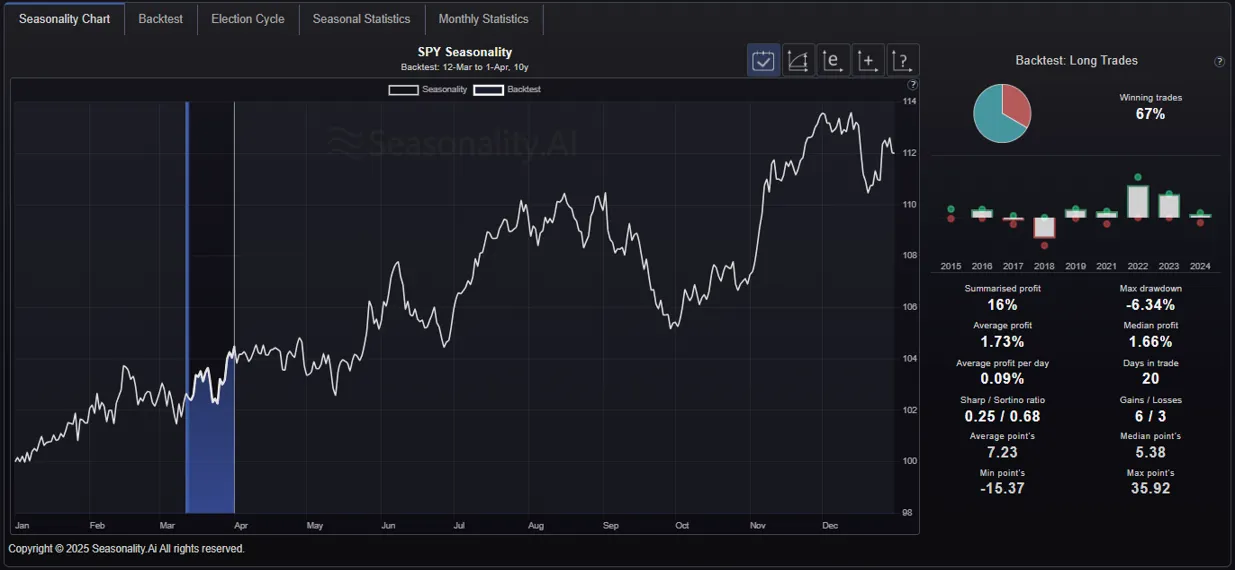Open the Backtest tab
Screen dimensions: 1235x570
click(x=161, y=19)
